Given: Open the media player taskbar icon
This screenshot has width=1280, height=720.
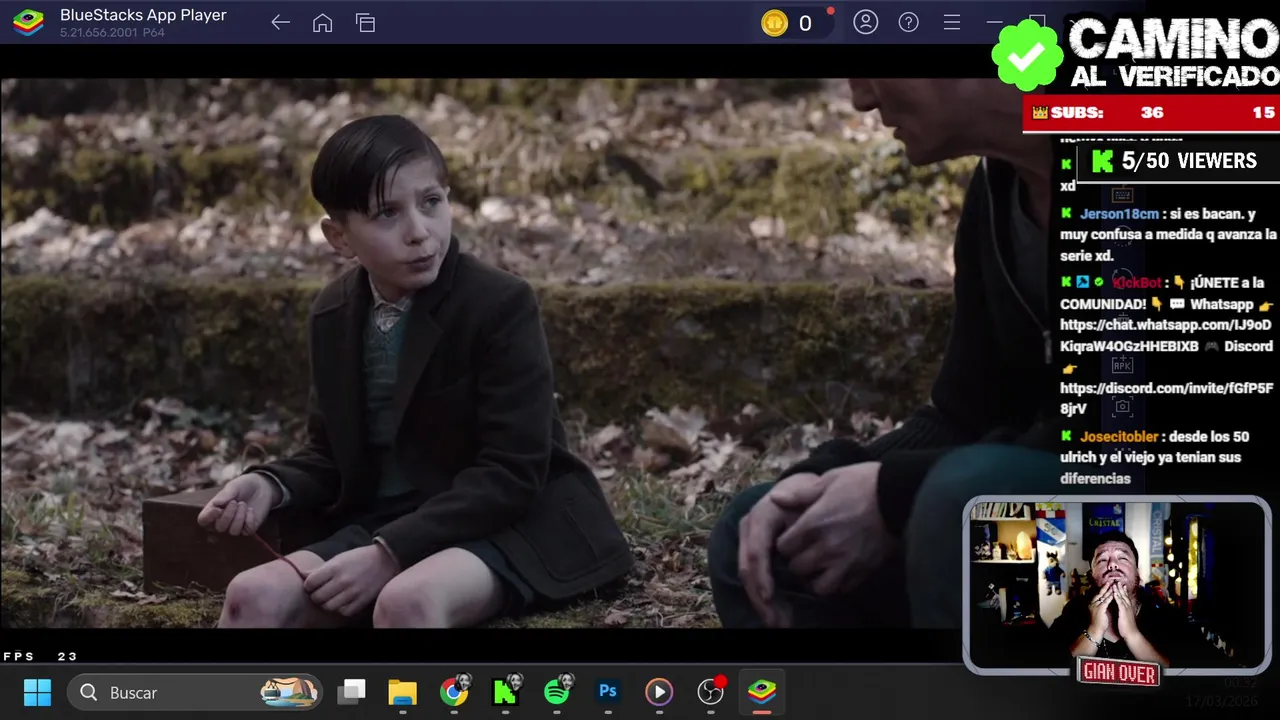Looking at the screenshot, I should coord(658,692).
